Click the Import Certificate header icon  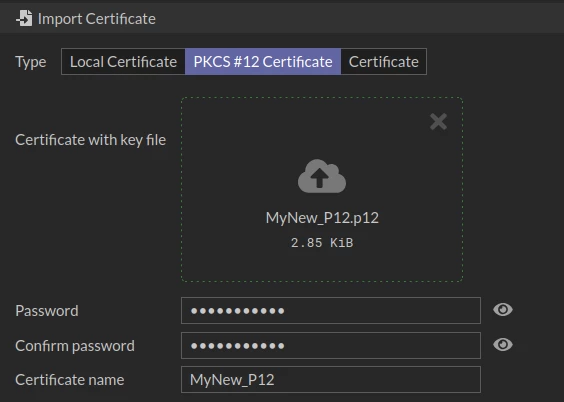click(24, 18)
